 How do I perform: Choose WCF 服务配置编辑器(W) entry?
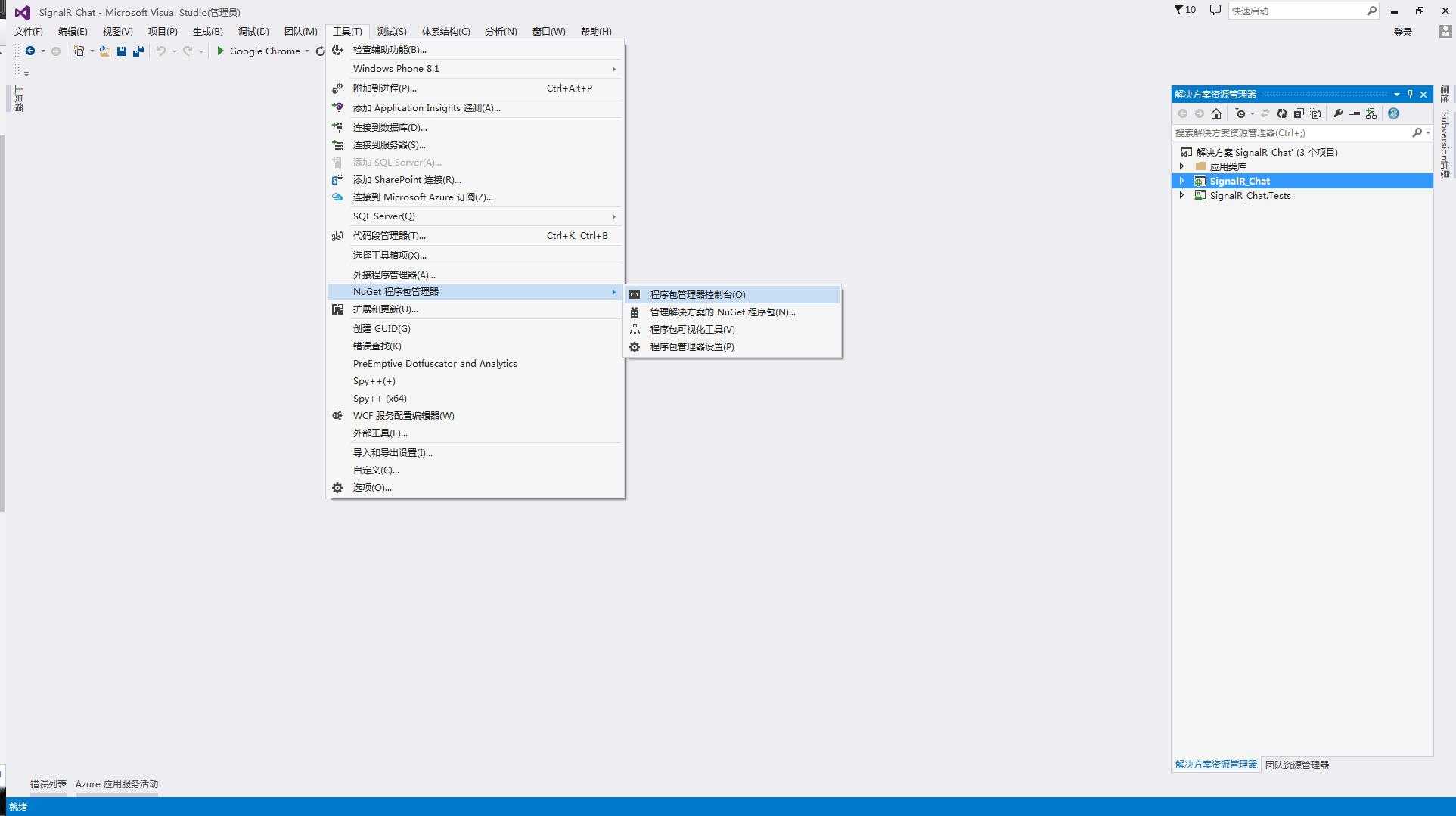475,415
